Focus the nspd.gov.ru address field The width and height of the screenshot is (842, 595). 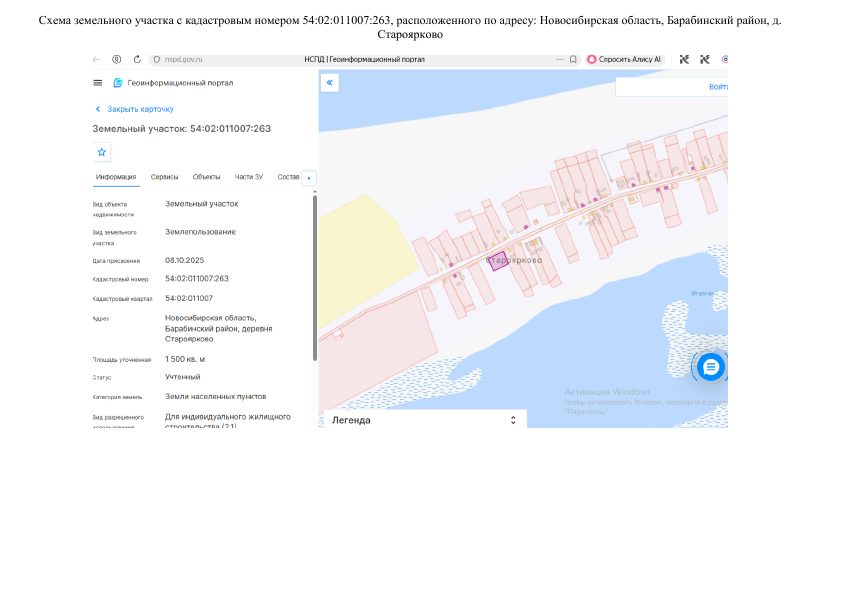(184, 60)
